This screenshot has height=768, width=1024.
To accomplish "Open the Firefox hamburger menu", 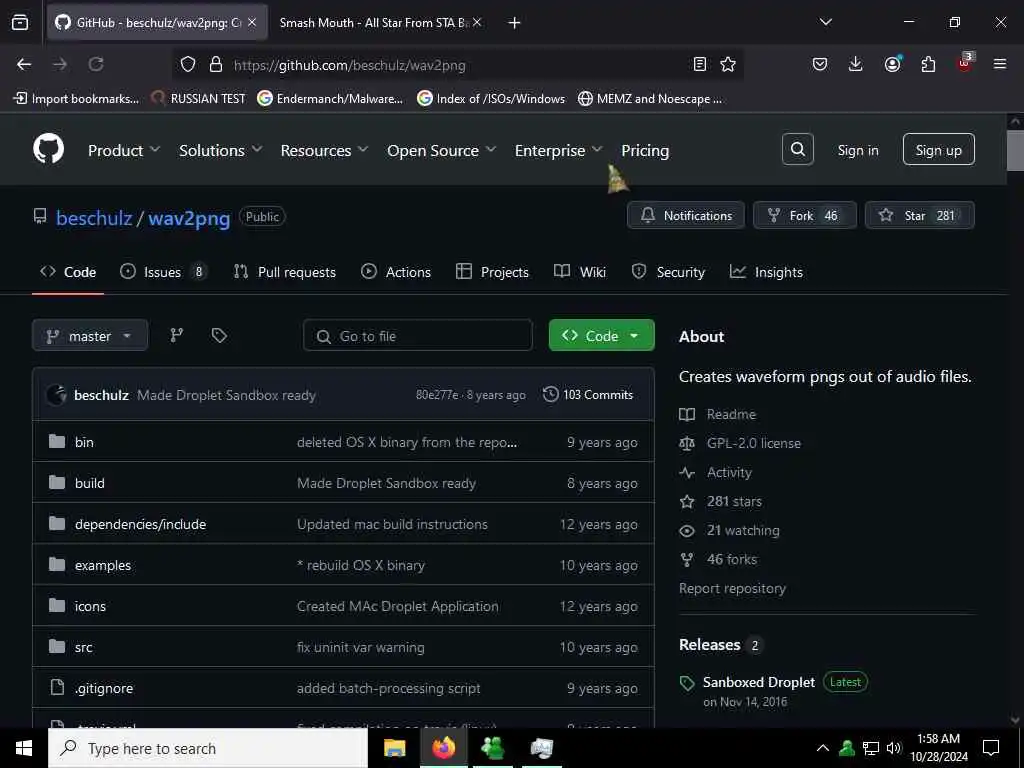I will tap(999, 64).
